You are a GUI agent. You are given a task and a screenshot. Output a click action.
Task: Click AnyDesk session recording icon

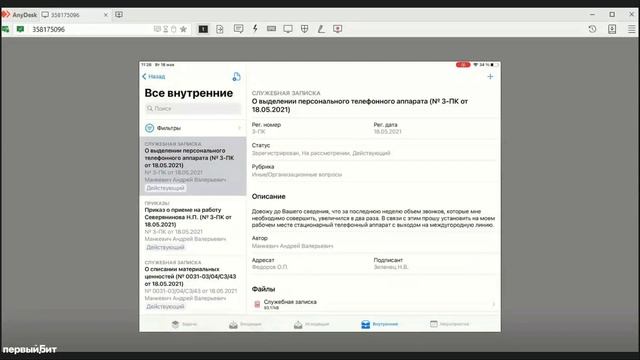pyautogui.click(x=338, y=29)
